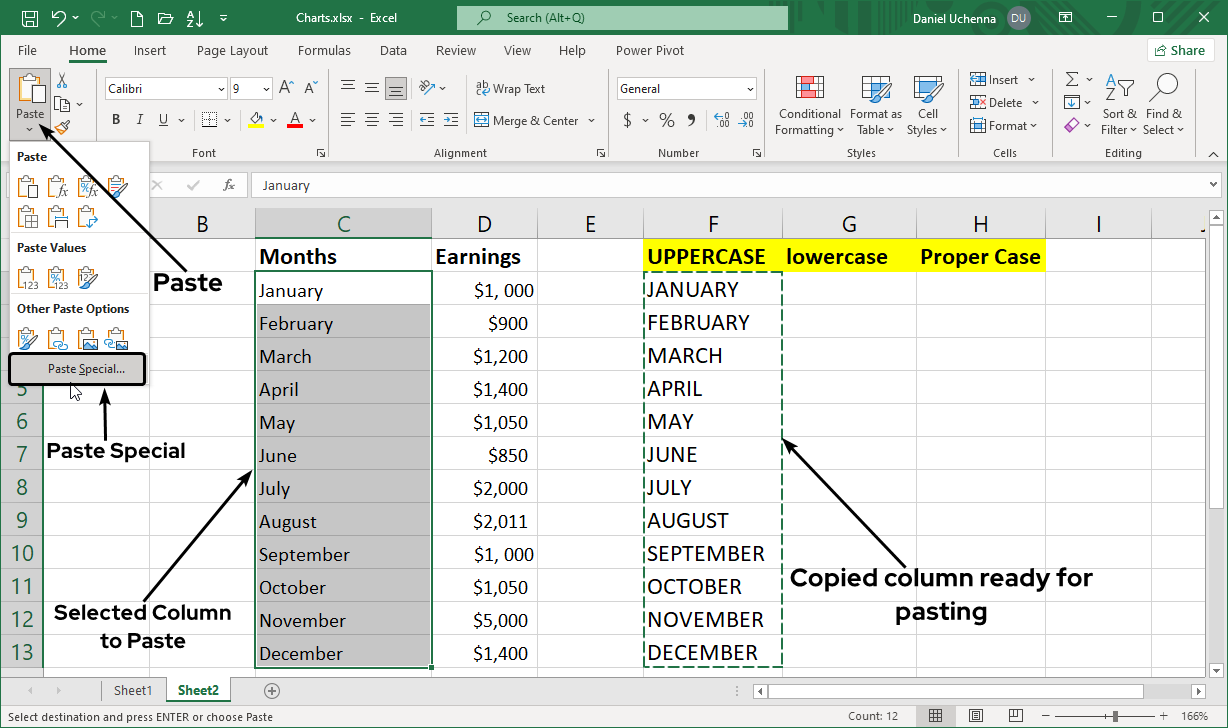This screenshot has height=728, width=1228.
Task: Switch to the Sheet1 tab
Action: point(133,690)
